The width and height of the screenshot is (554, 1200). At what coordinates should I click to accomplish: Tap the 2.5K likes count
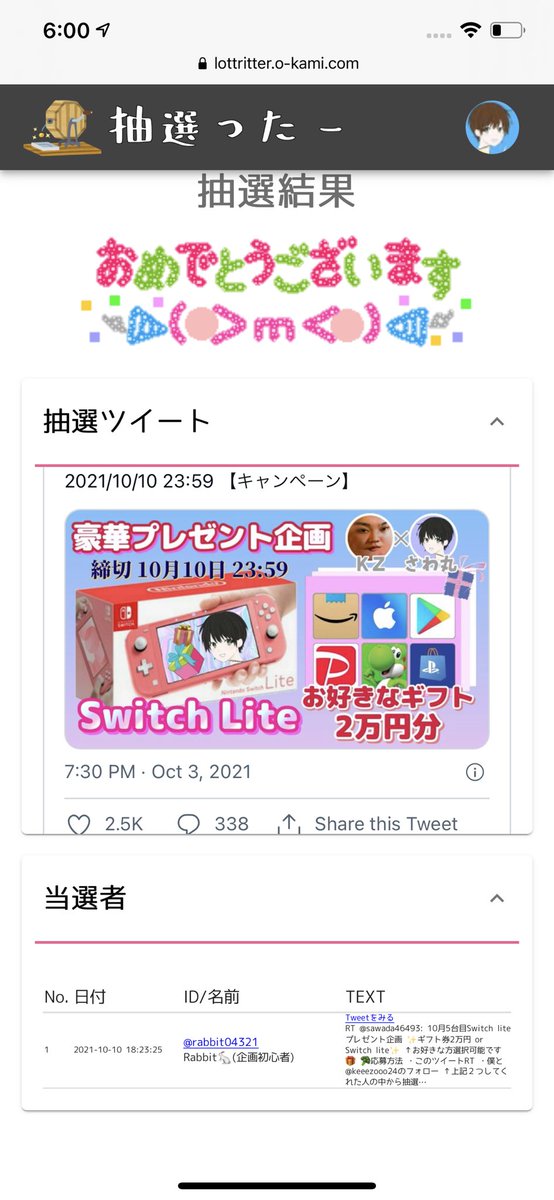[124, 824]
